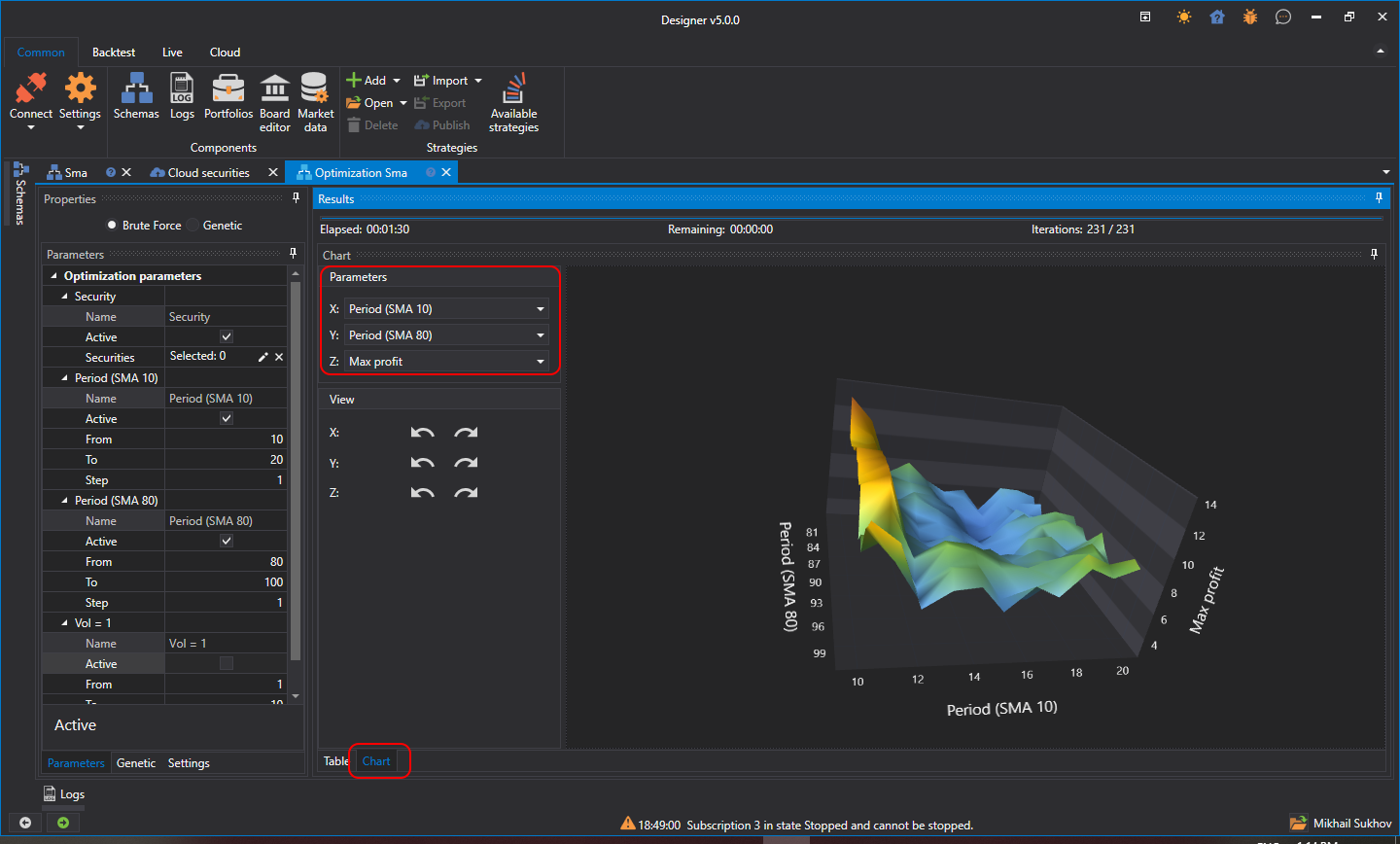Select the Genetic radio button
1400x844 pixels.
(192, 226)
